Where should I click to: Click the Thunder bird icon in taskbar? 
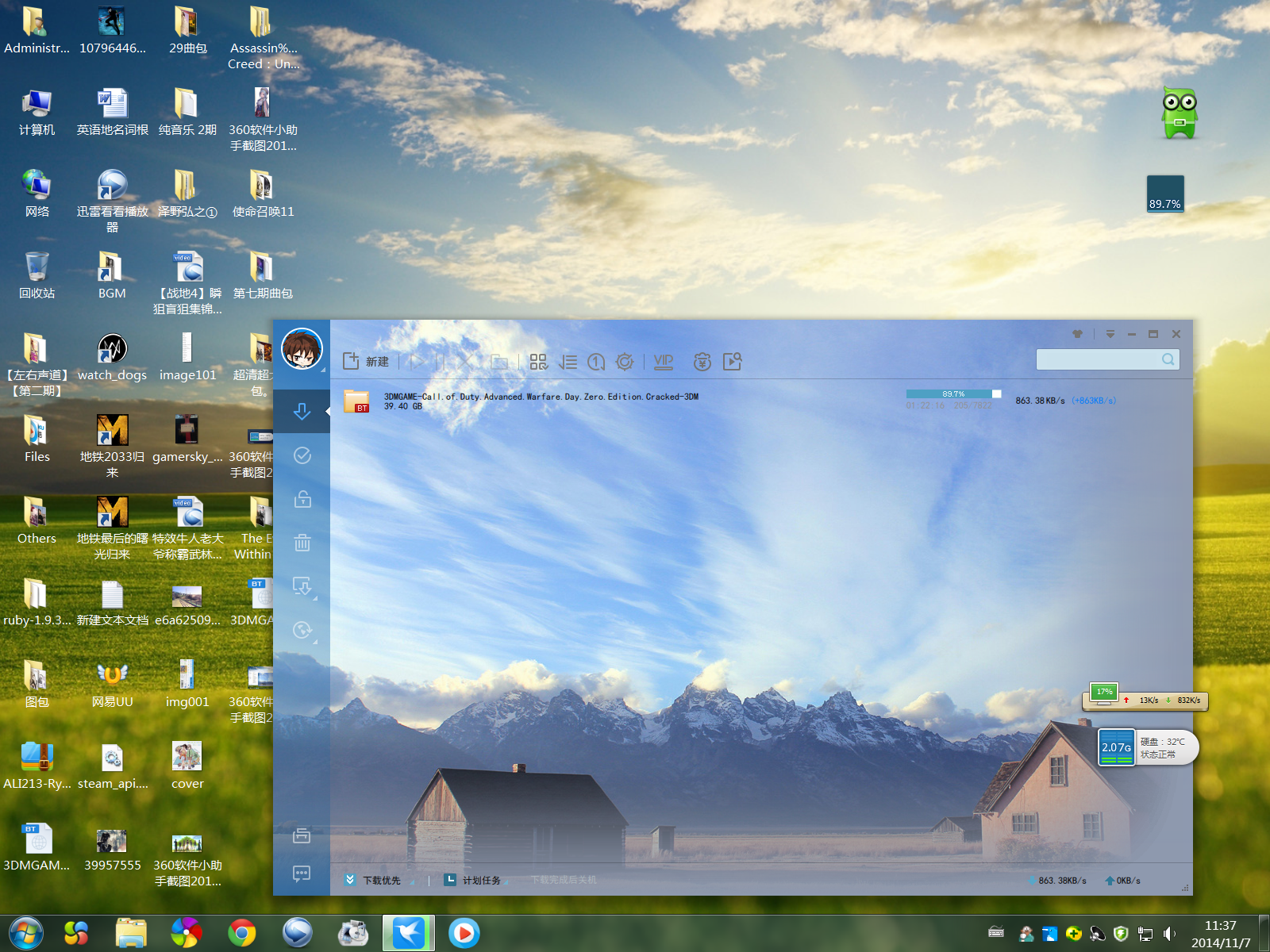pos(409,933)
